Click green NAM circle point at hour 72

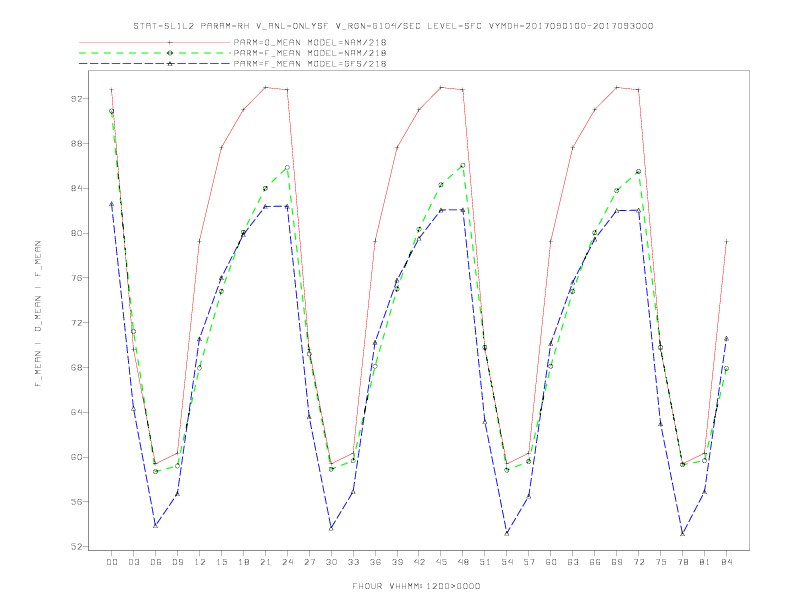[639, 172]
